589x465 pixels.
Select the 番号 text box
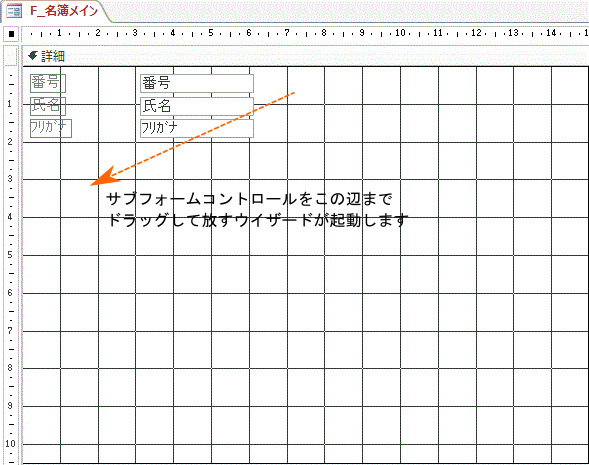197,83
